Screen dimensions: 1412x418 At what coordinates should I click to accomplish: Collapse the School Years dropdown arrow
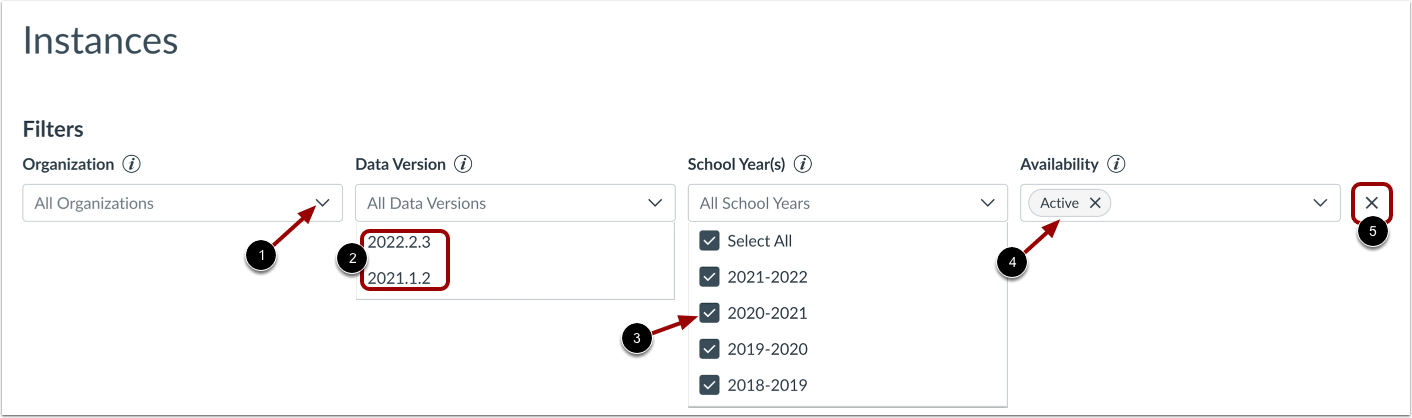(987, 203)
